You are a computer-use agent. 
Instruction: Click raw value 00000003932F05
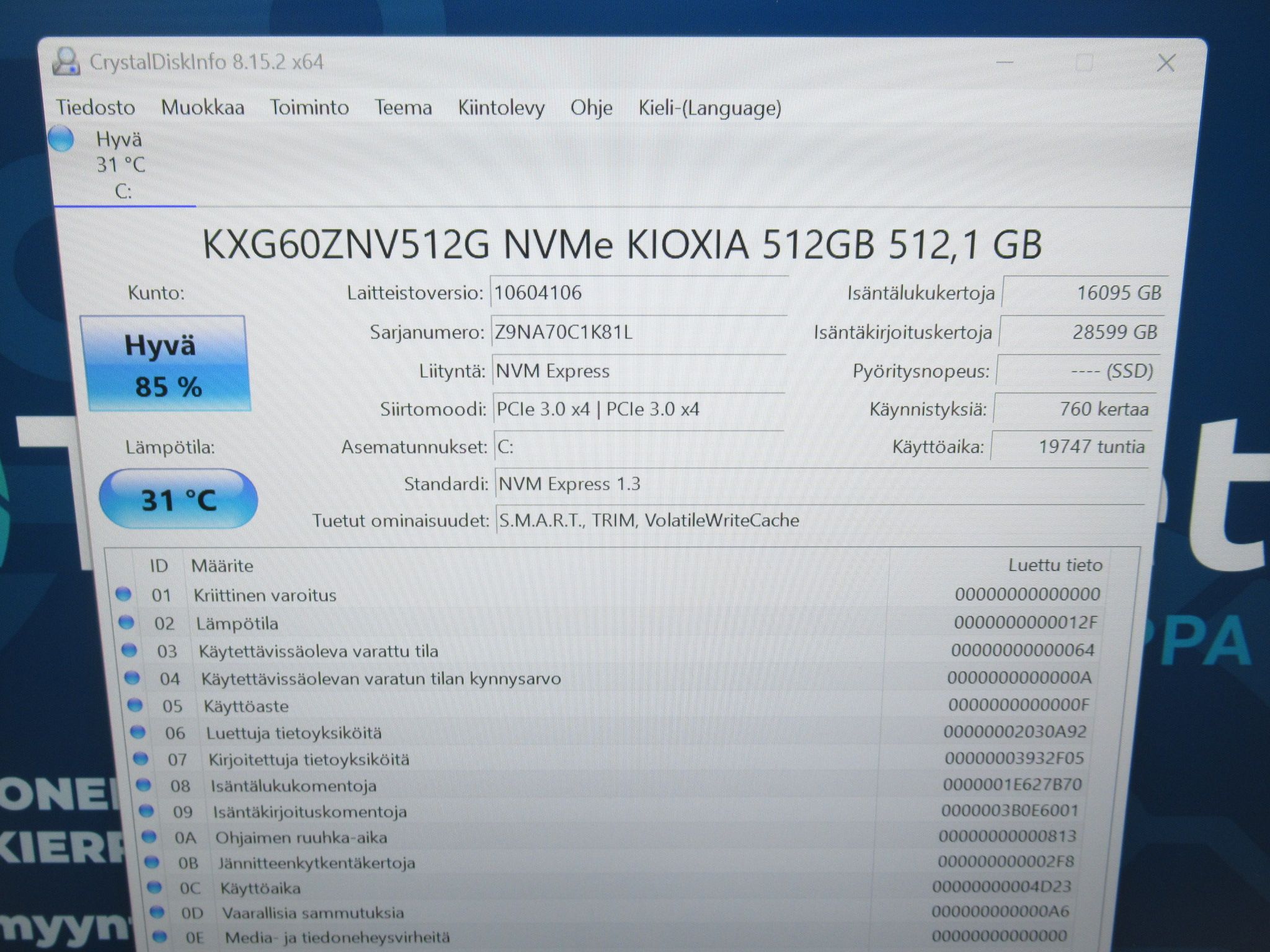tap(1014, 758)
